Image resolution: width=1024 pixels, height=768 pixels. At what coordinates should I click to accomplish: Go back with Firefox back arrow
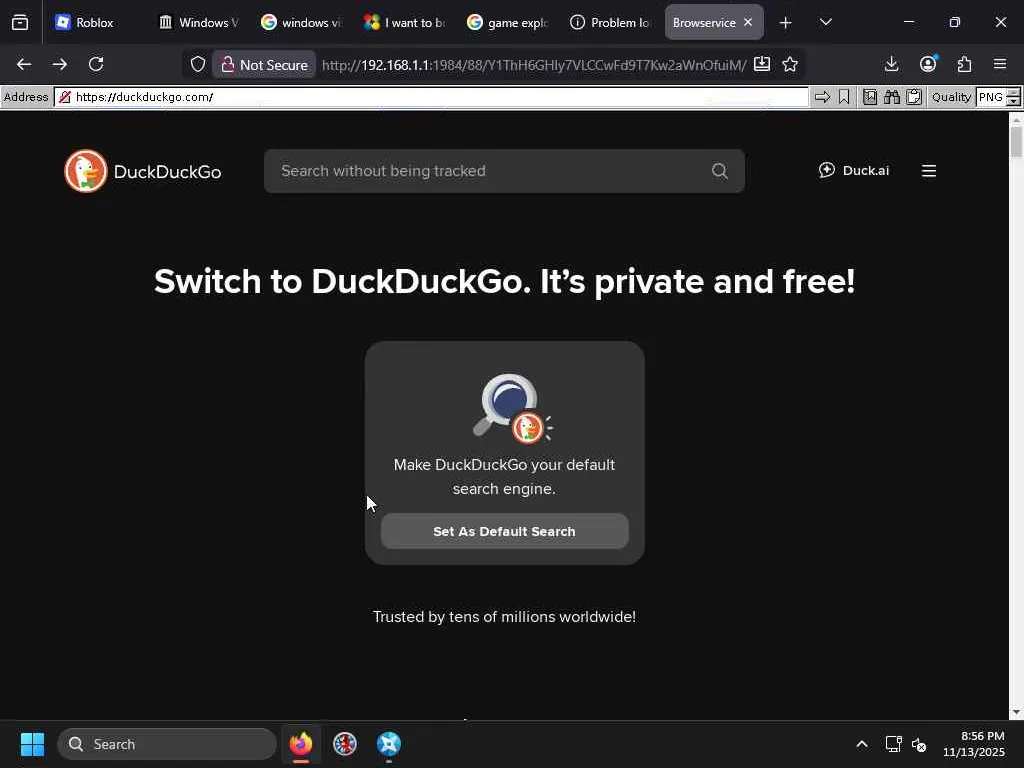click(x=24, y=64)
